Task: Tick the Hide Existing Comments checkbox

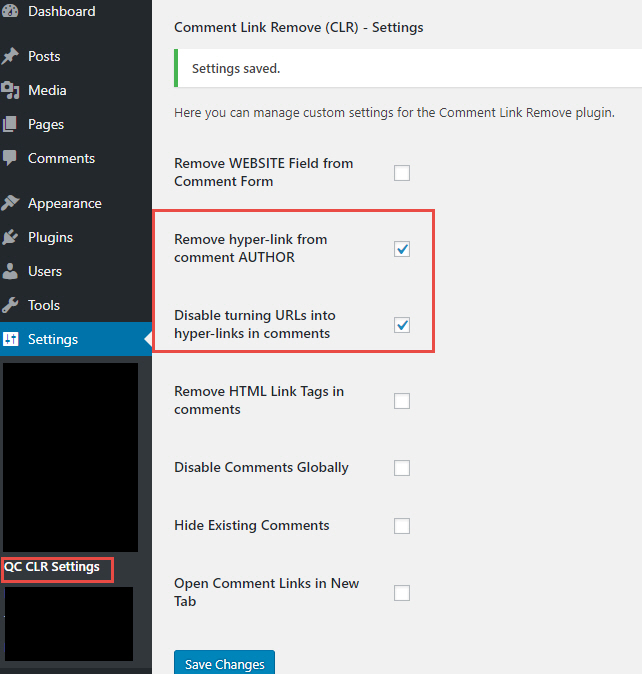Action: [402, 525]
